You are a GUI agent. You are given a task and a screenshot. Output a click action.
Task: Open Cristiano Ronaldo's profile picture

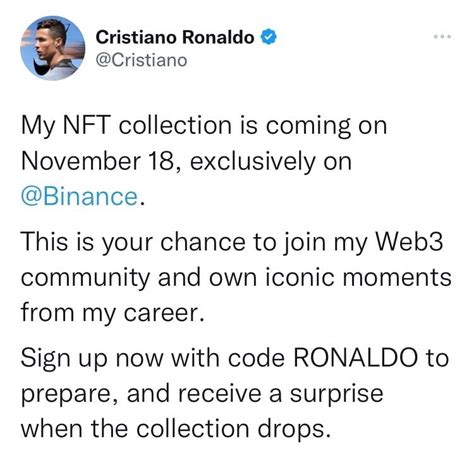click(x=53, y=48)
